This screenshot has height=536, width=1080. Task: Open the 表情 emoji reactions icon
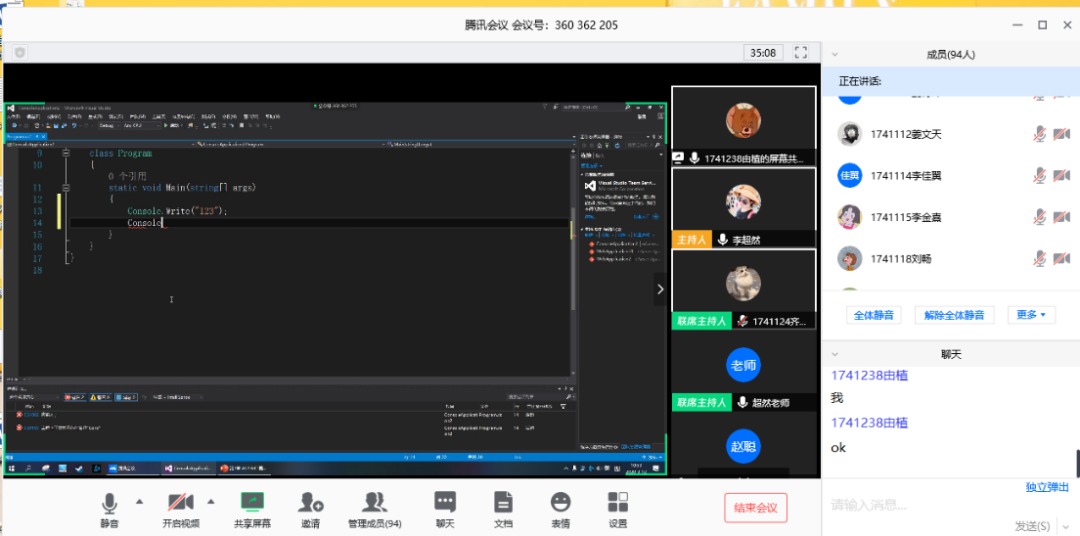(x=561, y=503)
